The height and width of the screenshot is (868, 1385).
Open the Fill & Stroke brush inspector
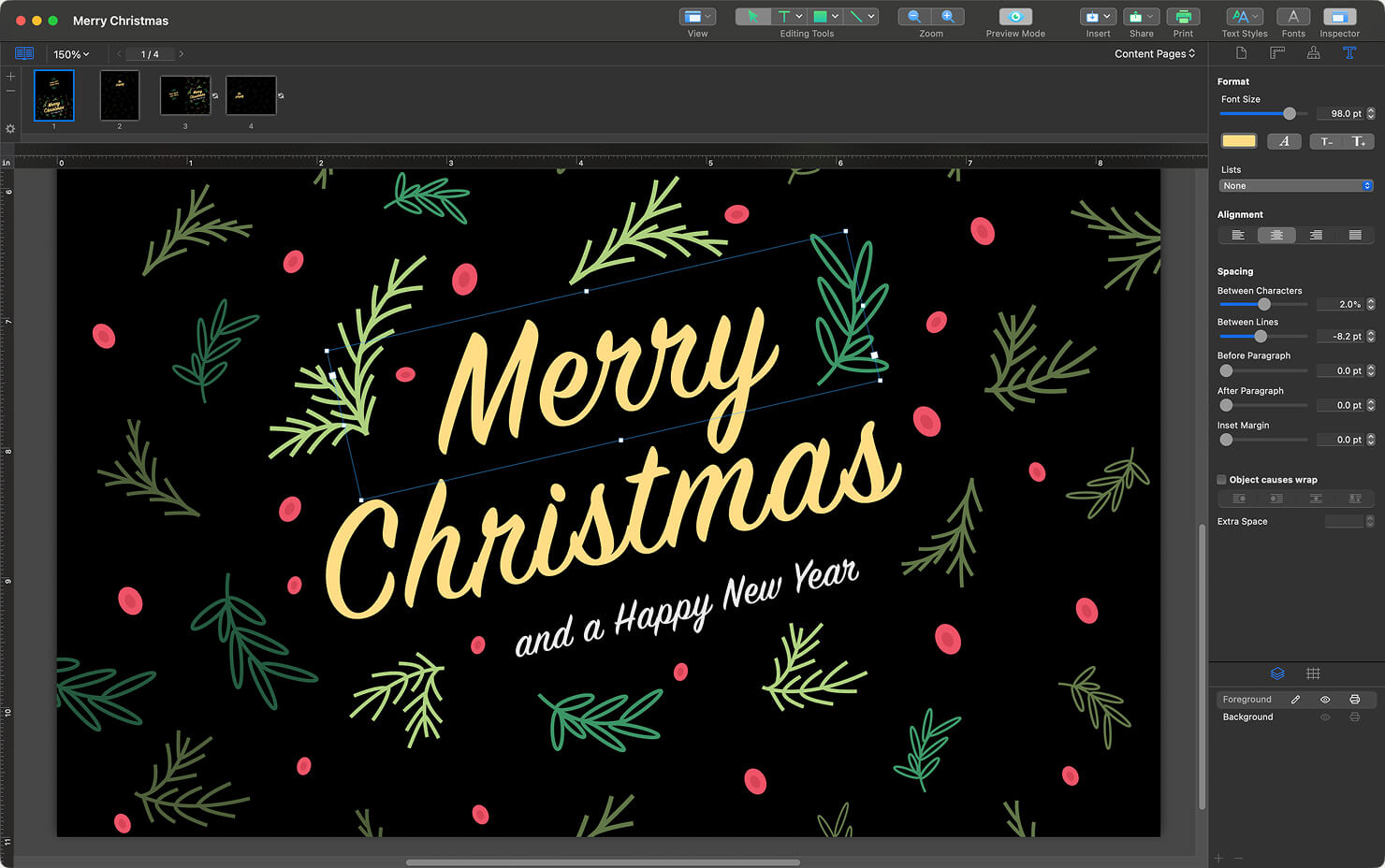click(x=1314, y=53)
